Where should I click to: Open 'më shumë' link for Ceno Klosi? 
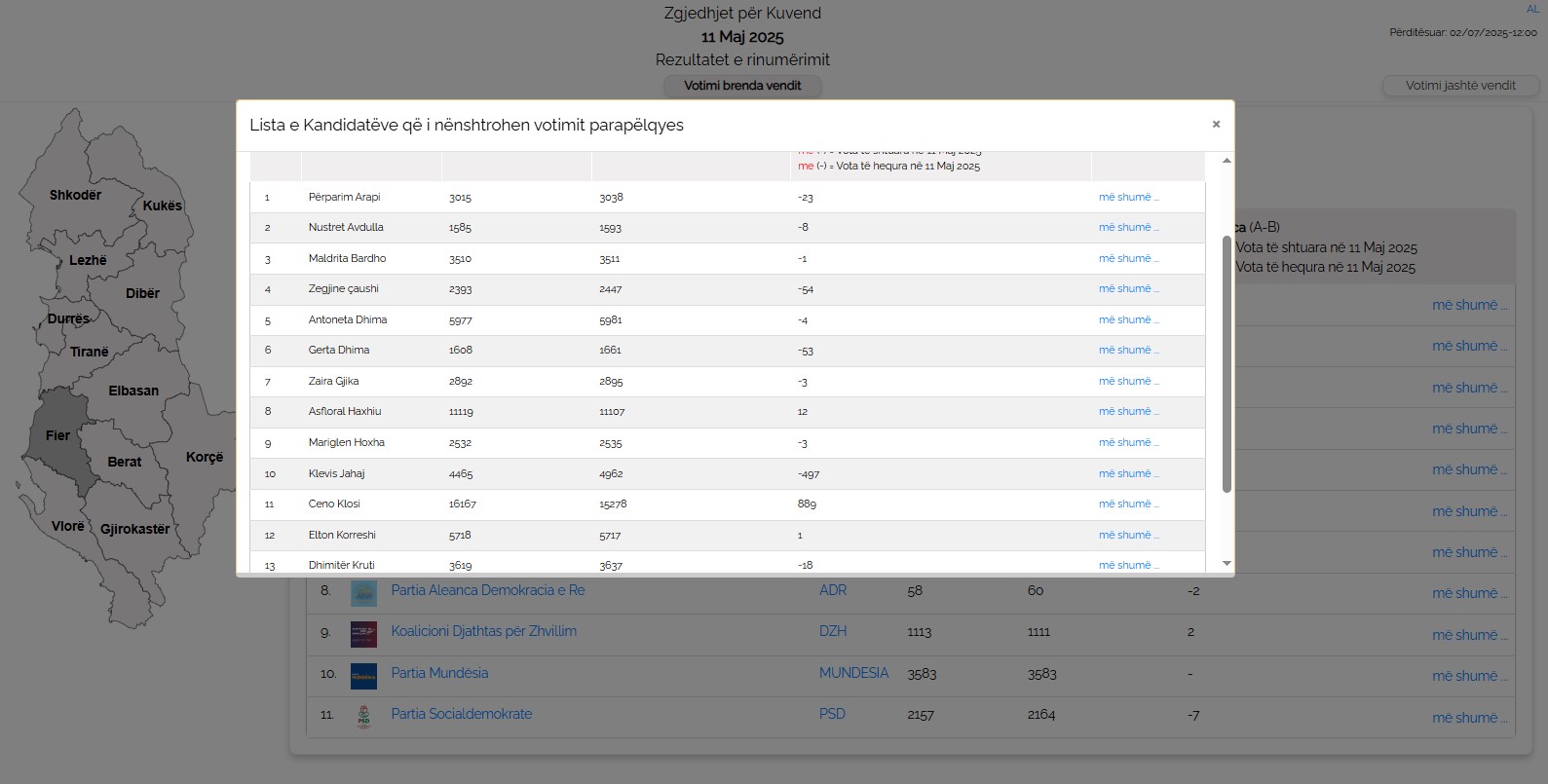tap(1128, 504)
